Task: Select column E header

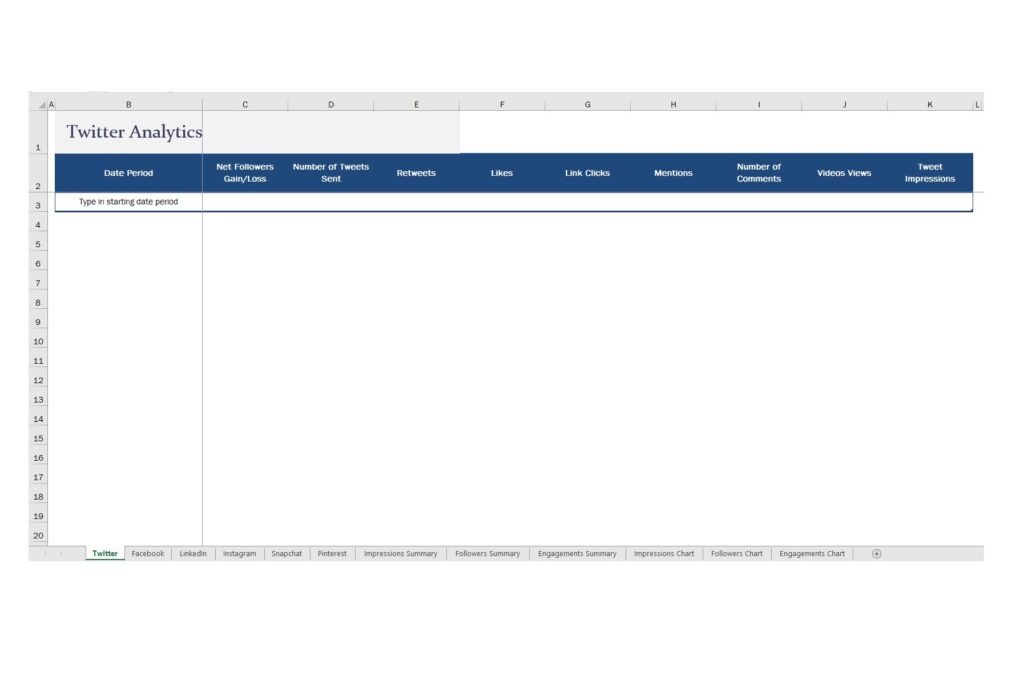Action: 416,105
